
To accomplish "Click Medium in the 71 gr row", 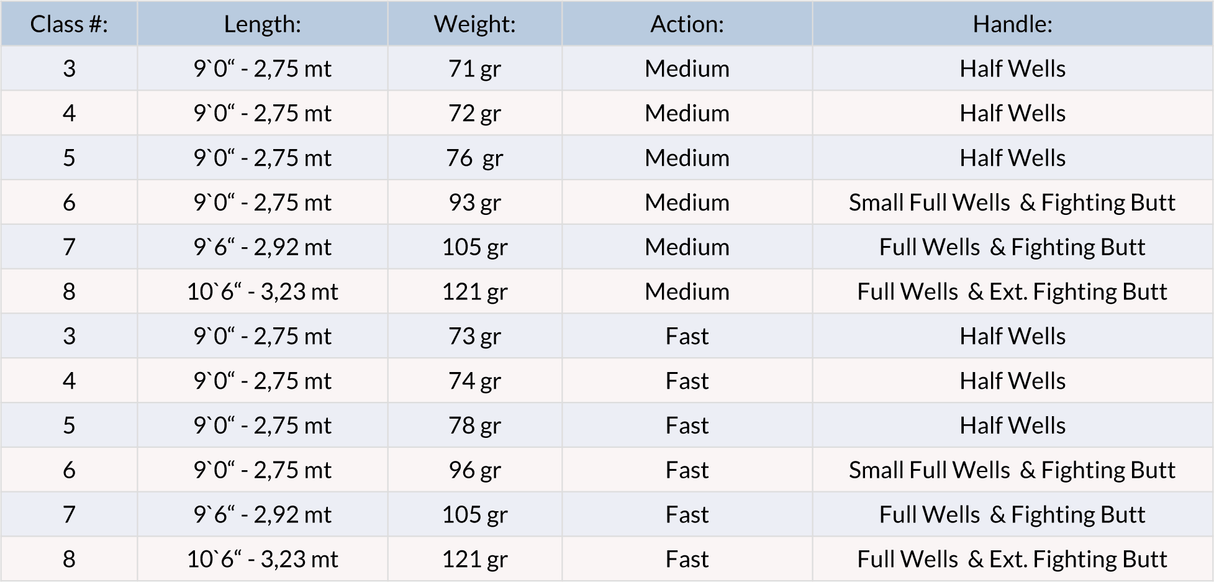I will [x=687, y=69].
